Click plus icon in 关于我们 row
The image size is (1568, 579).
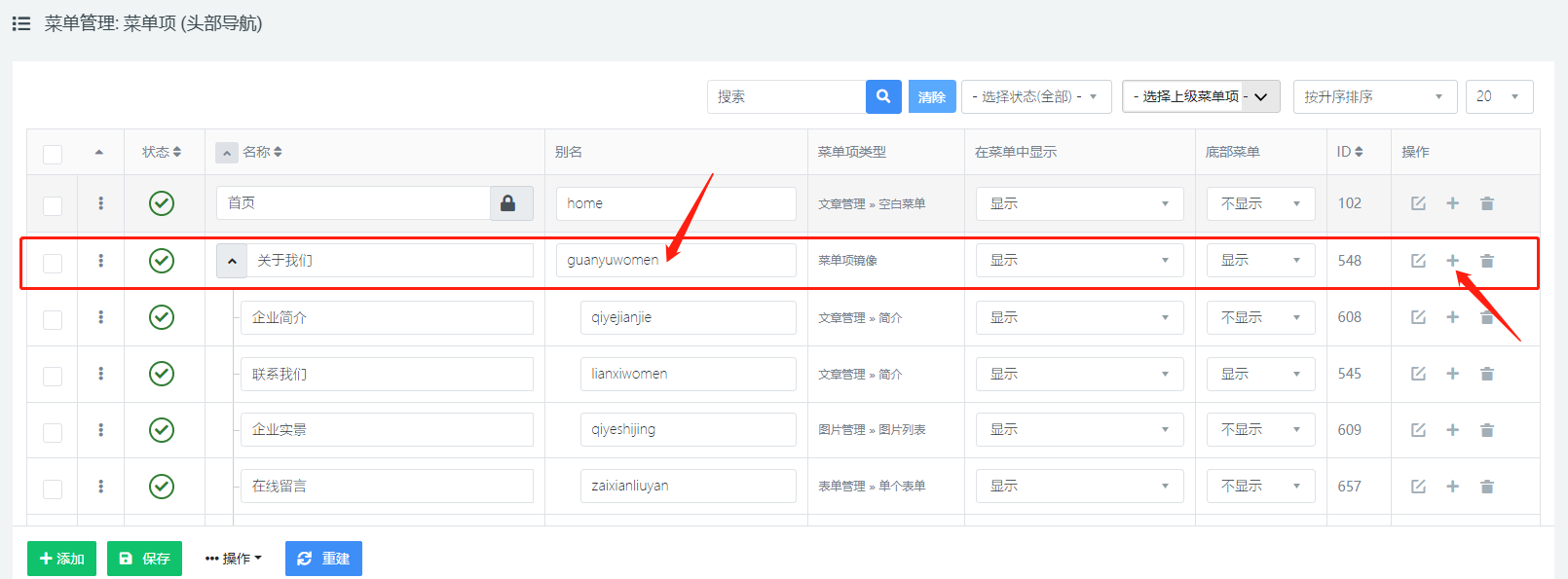[1452, 261]
